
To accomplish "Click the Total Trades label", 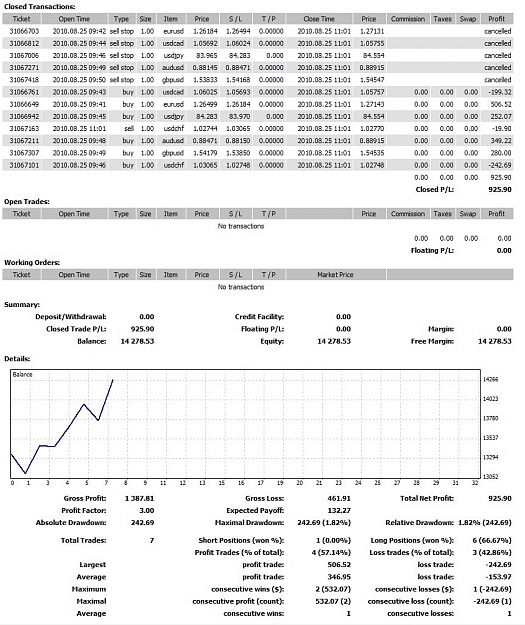I will pos(83,540).
